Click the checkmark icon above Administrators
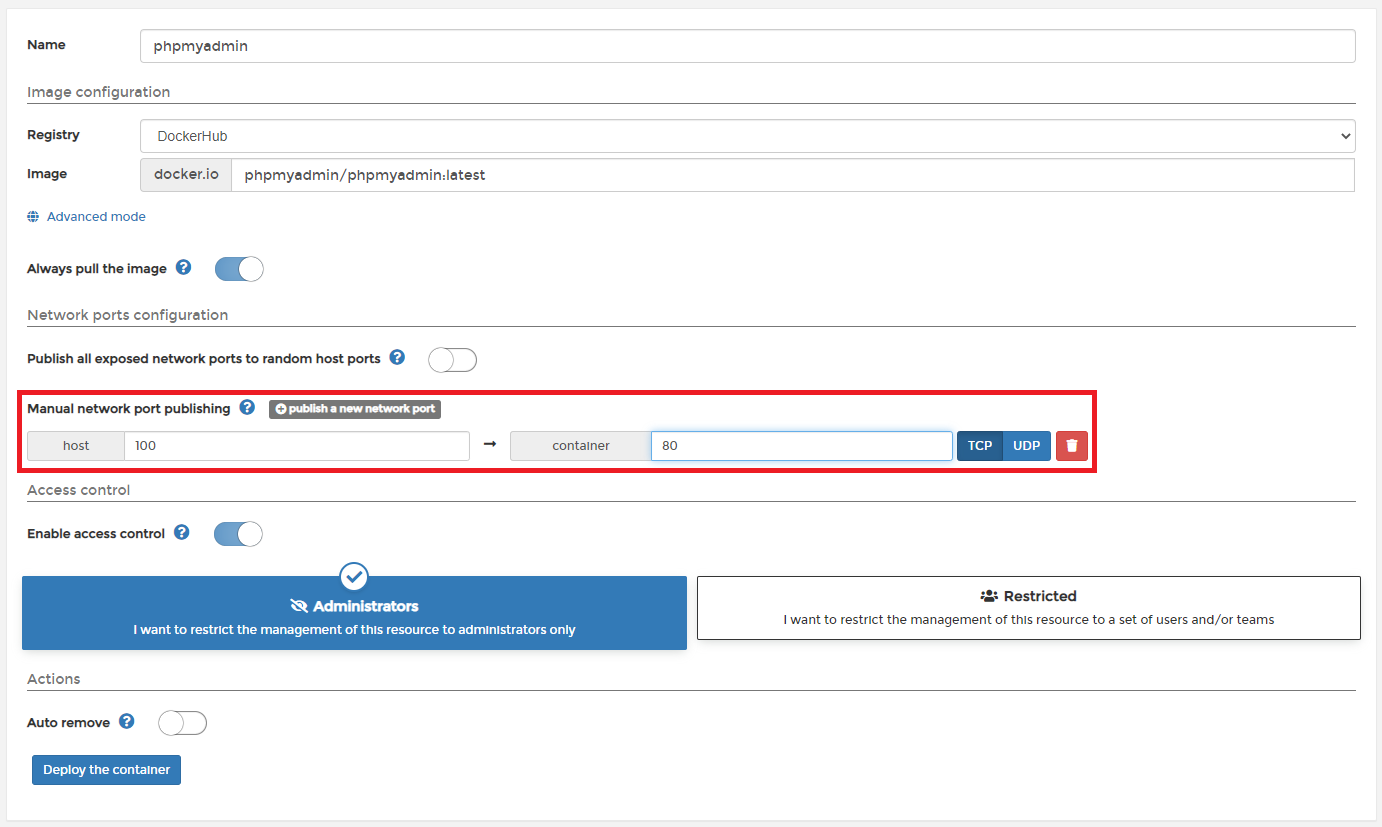The width and height of the screenshot is (1382, 827). 354,576
